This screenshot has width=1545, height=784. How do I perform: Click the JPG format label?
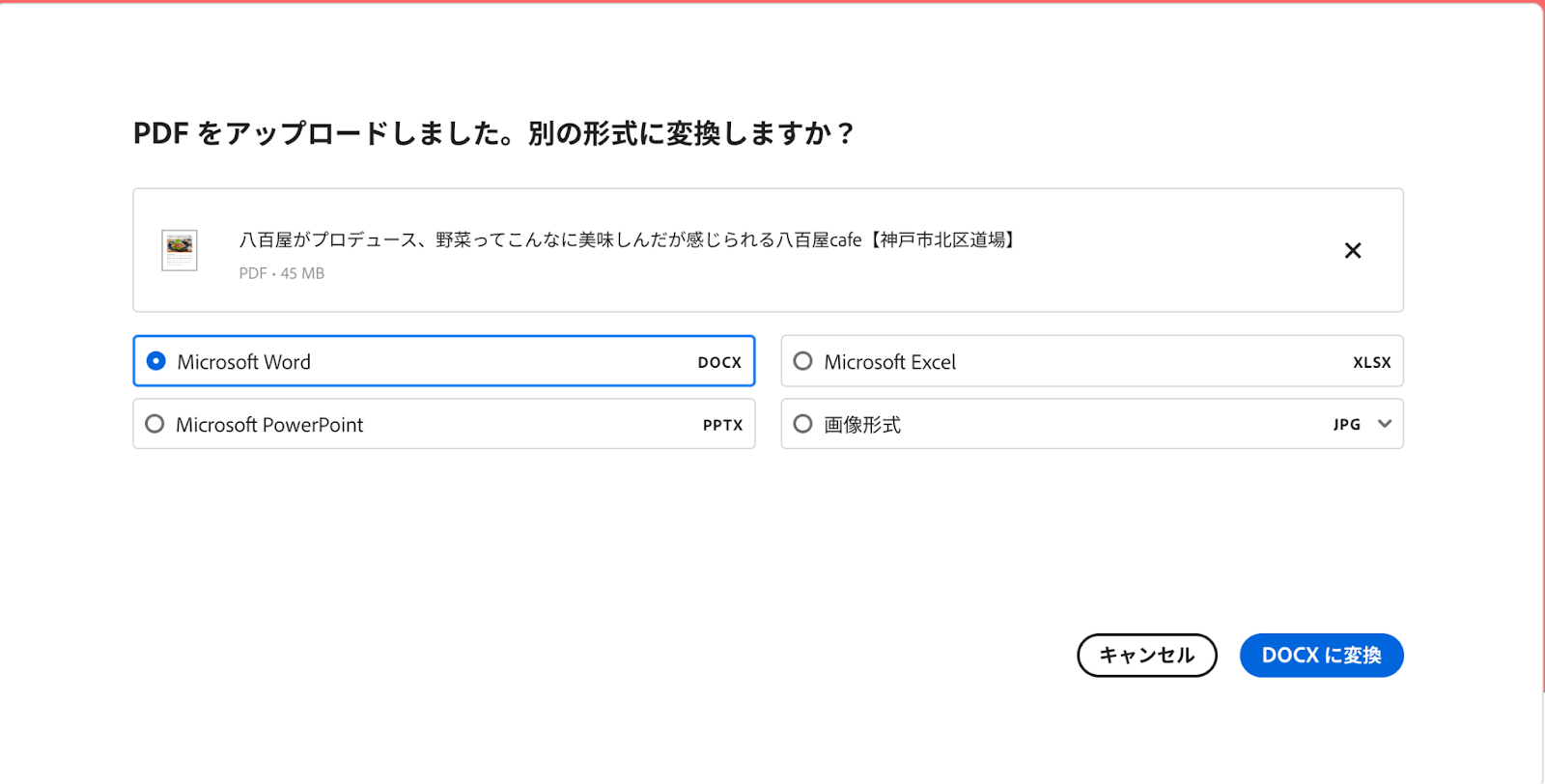[x=1347, y=425]
